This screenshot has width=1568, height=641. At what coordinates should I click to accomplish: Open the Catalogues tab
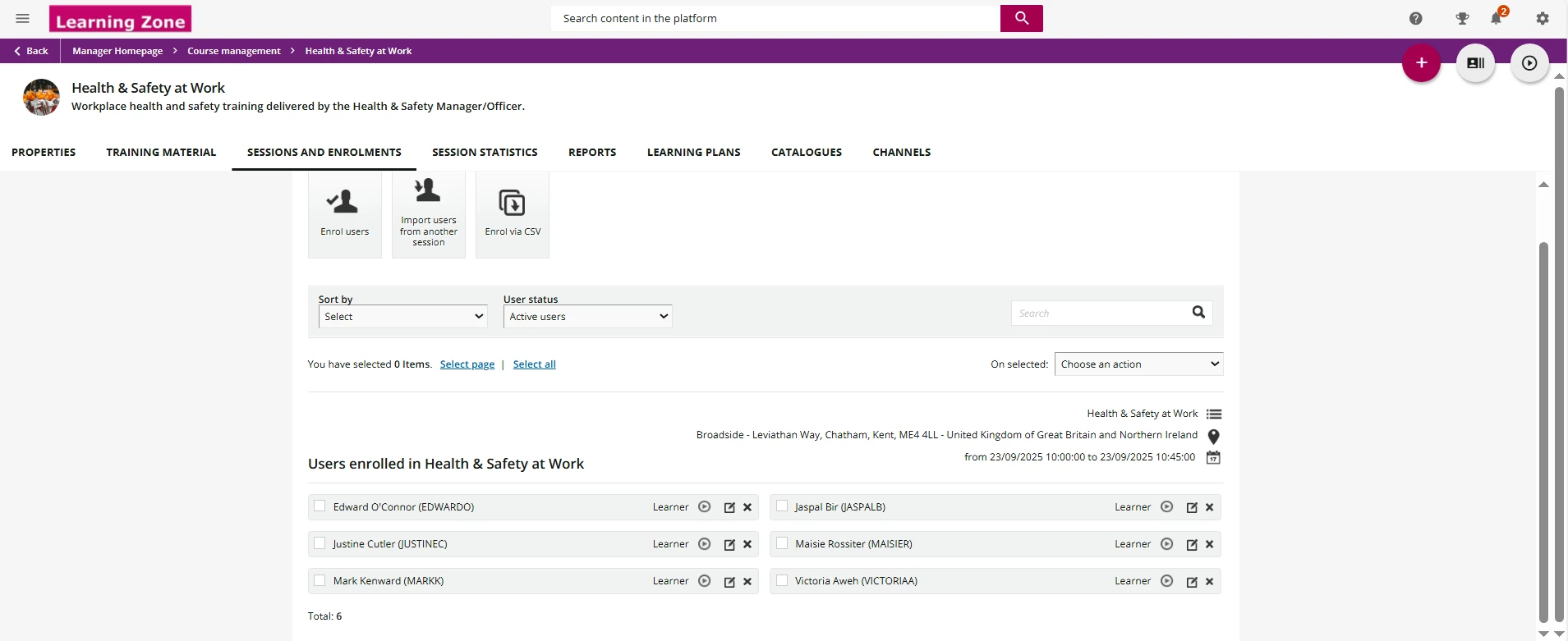tap(807, 153)
